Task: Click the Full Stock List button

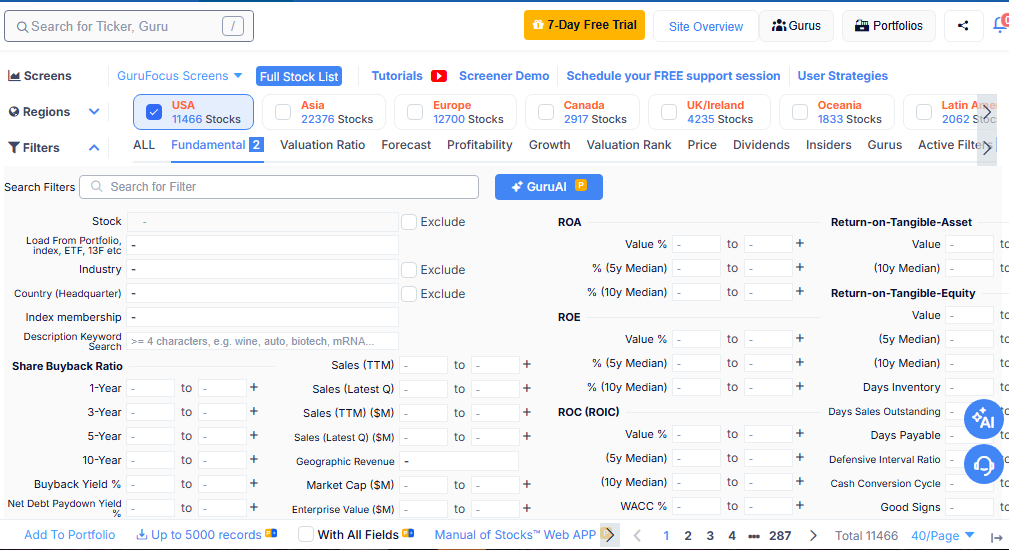Action: click(x=299, y=77)
